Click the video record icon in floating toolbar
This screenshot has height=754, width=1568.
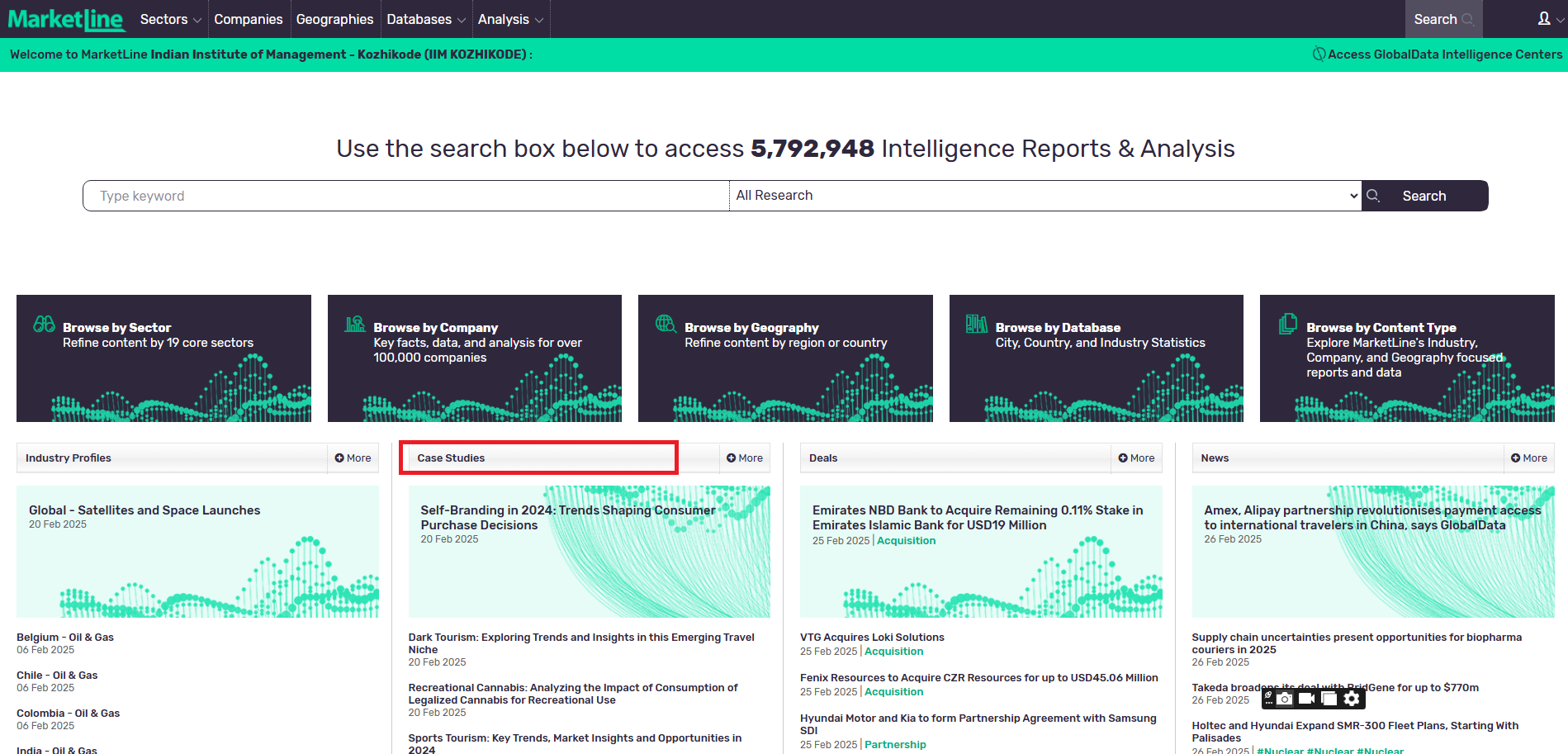click(1306, 699)
